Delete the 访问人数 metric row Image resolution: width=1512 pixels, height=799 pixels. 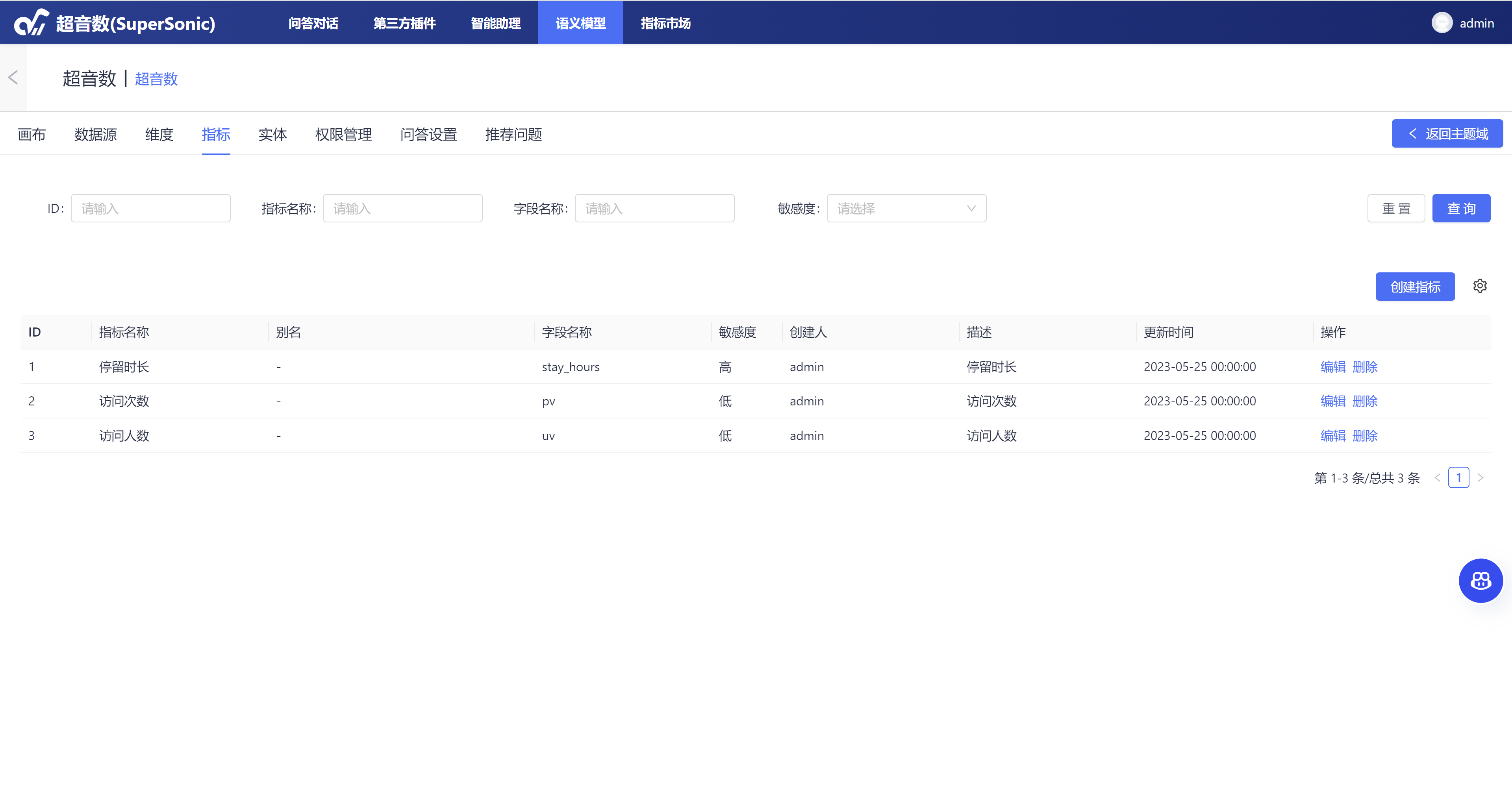pyautogui.click(x=1365, y=435)
